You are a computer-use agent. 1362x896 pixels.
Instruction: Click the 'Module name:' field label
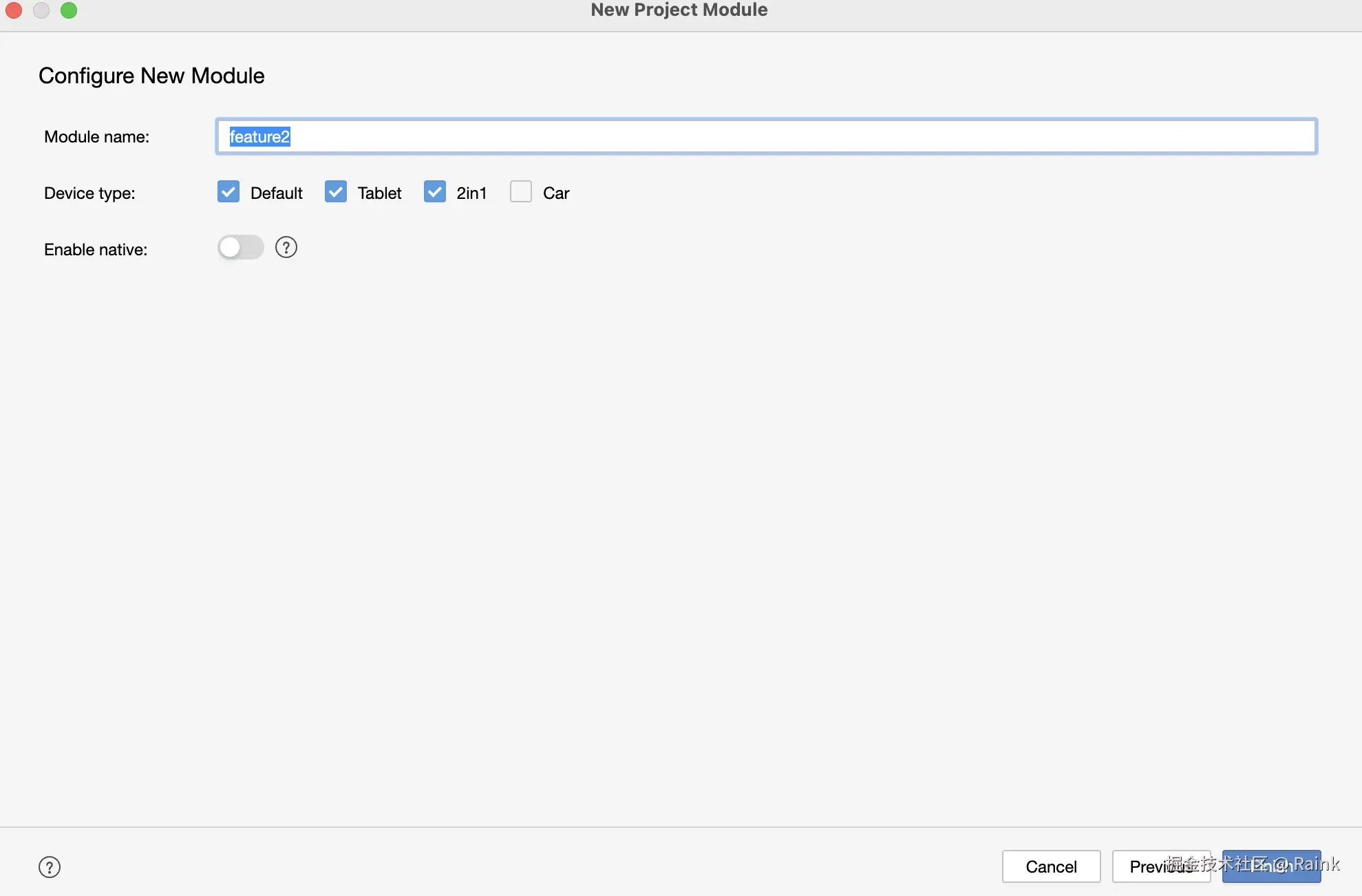click(x=96, y=137)
